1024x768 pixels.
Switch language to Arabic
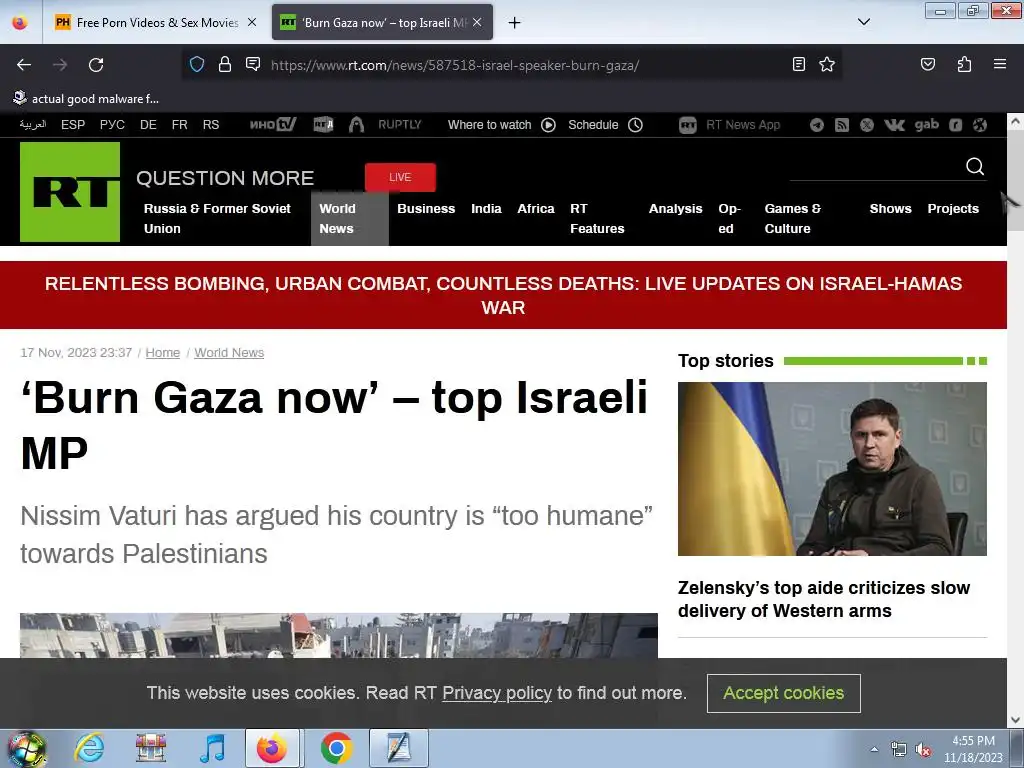click(33, 124)
